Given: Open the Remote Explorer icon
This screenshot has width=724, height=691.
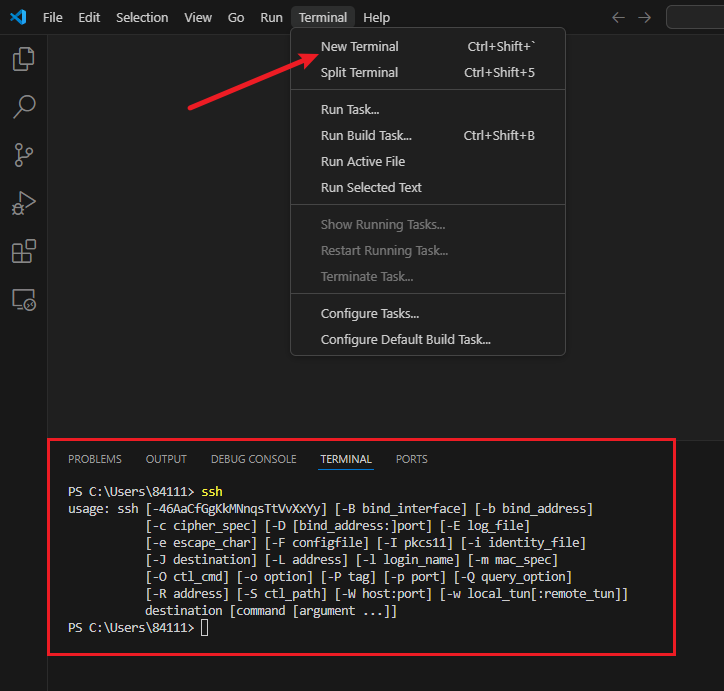Looking at the screenshot, I should tap(23, 299).
